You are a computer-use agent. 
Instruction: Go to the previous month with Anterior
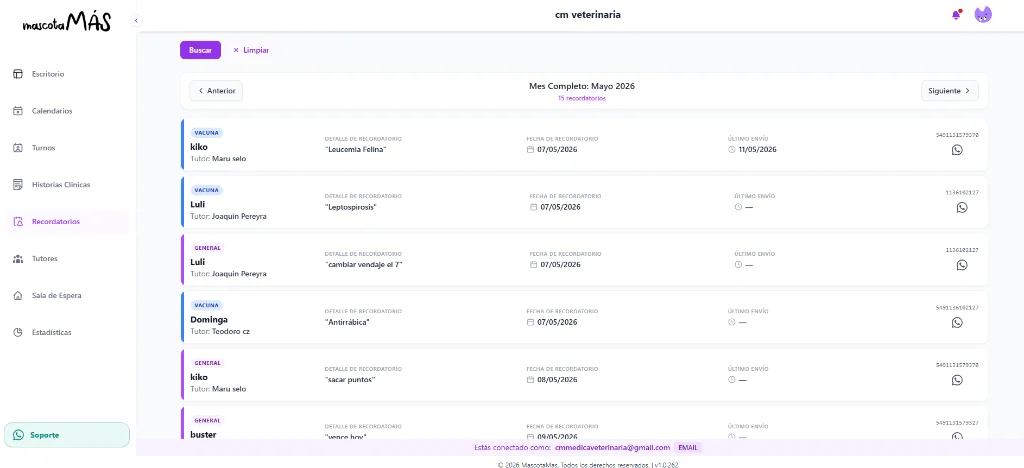point(216,91)
